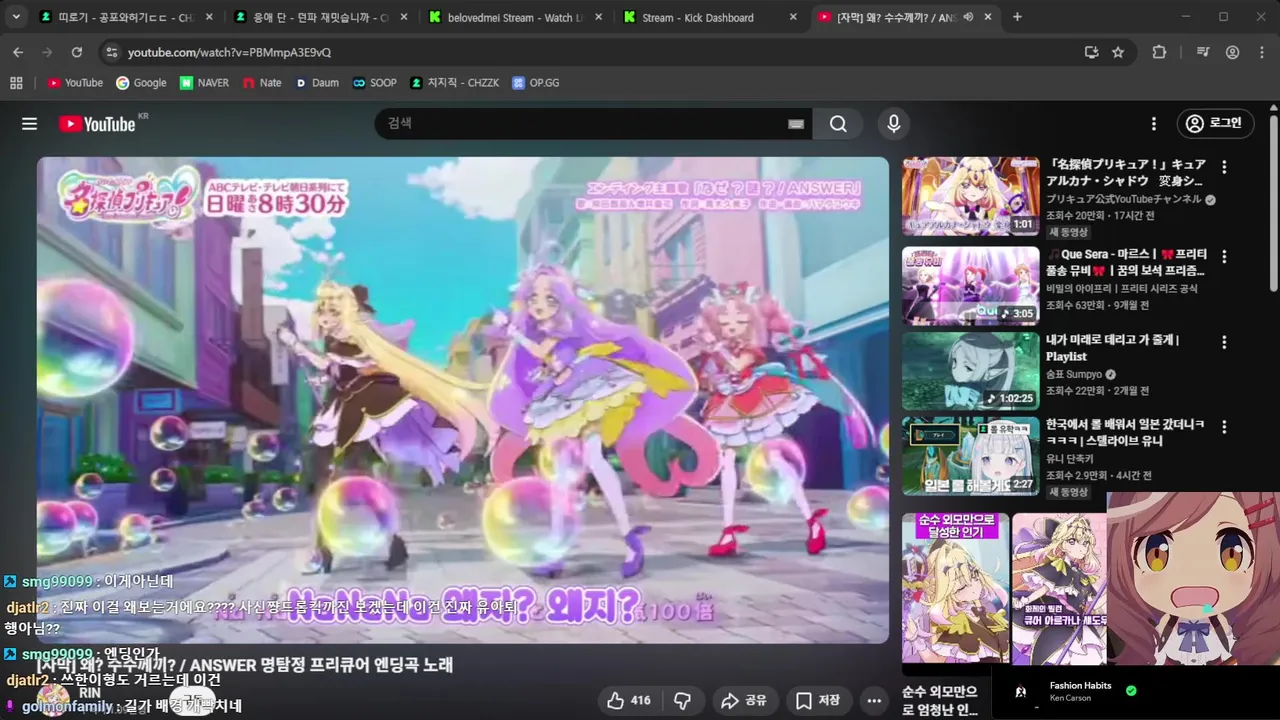Open the Que Sera 3:05 thumbnail
The width and height of the screenshot is (1280, 720).
(x=971, y=286)
